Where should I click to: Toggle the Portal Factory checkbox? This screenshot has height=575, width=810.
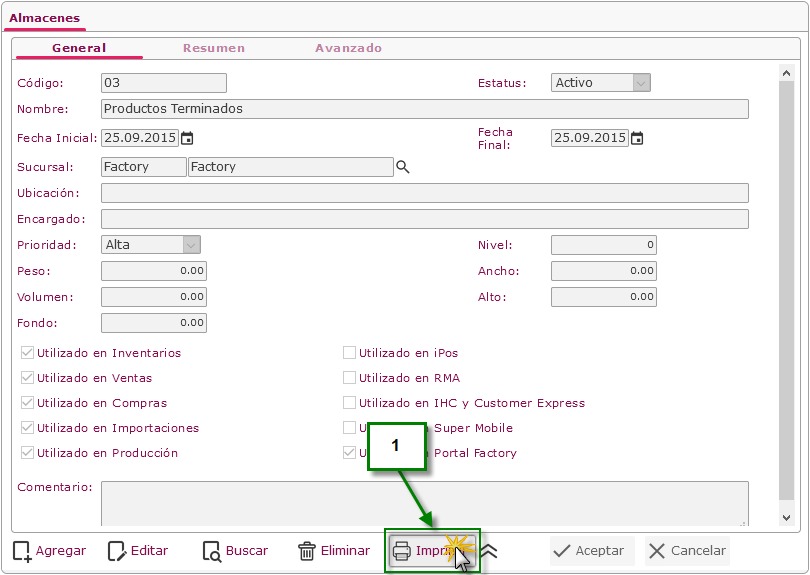point(349,453)
